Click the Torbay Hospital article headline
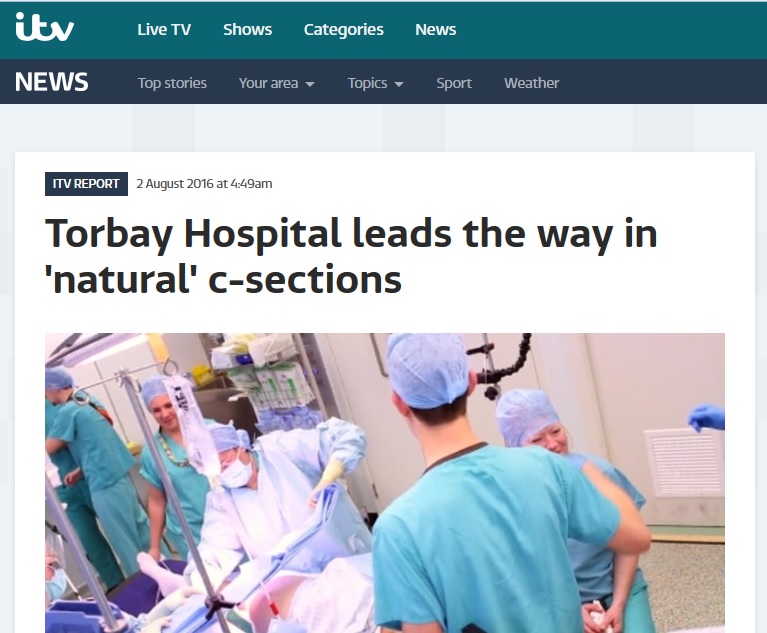The image size is (767, 633). tap(351, 256)
